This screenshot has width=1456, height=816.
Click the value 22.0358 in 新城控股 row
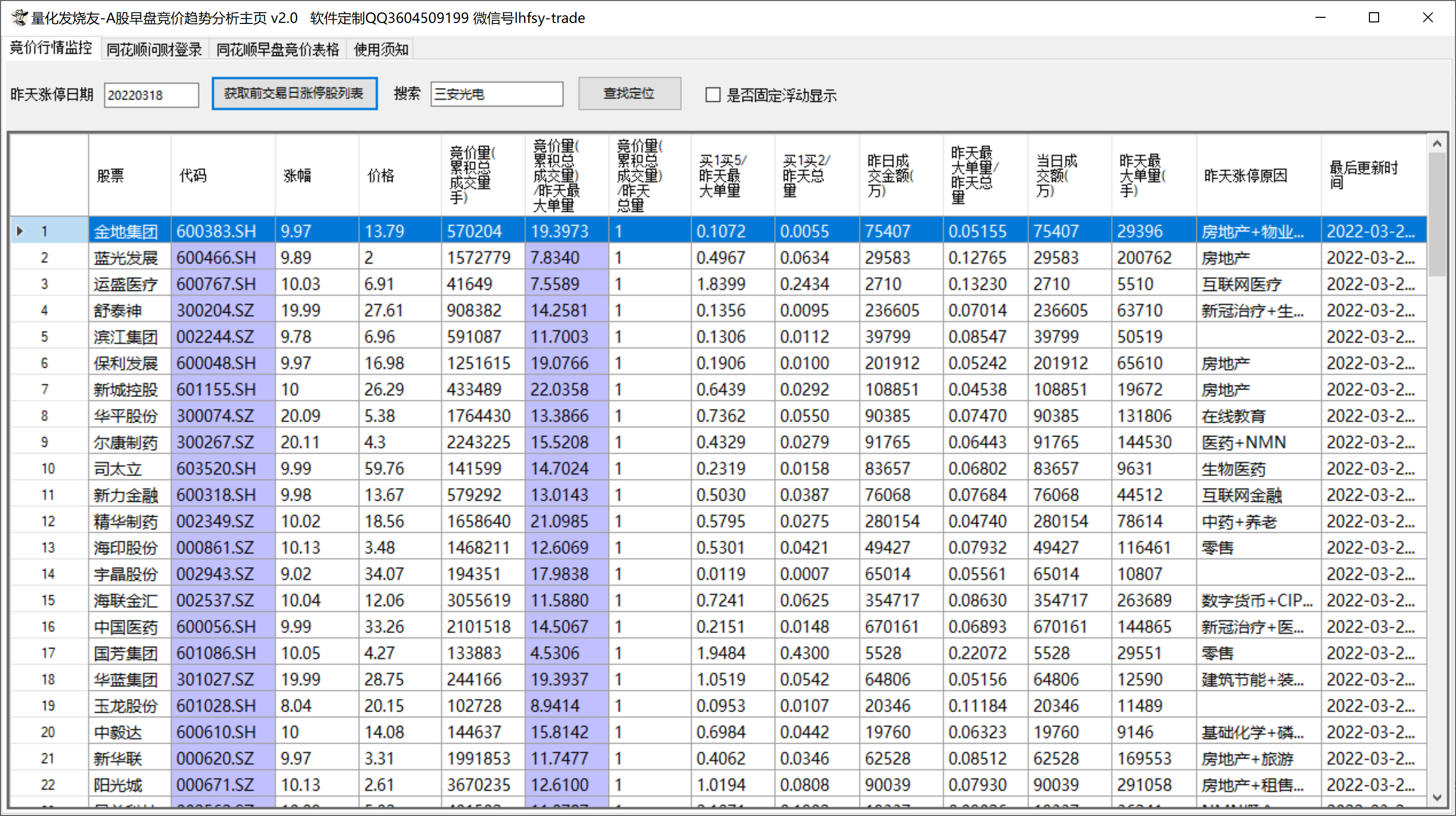tap(566, 389)
